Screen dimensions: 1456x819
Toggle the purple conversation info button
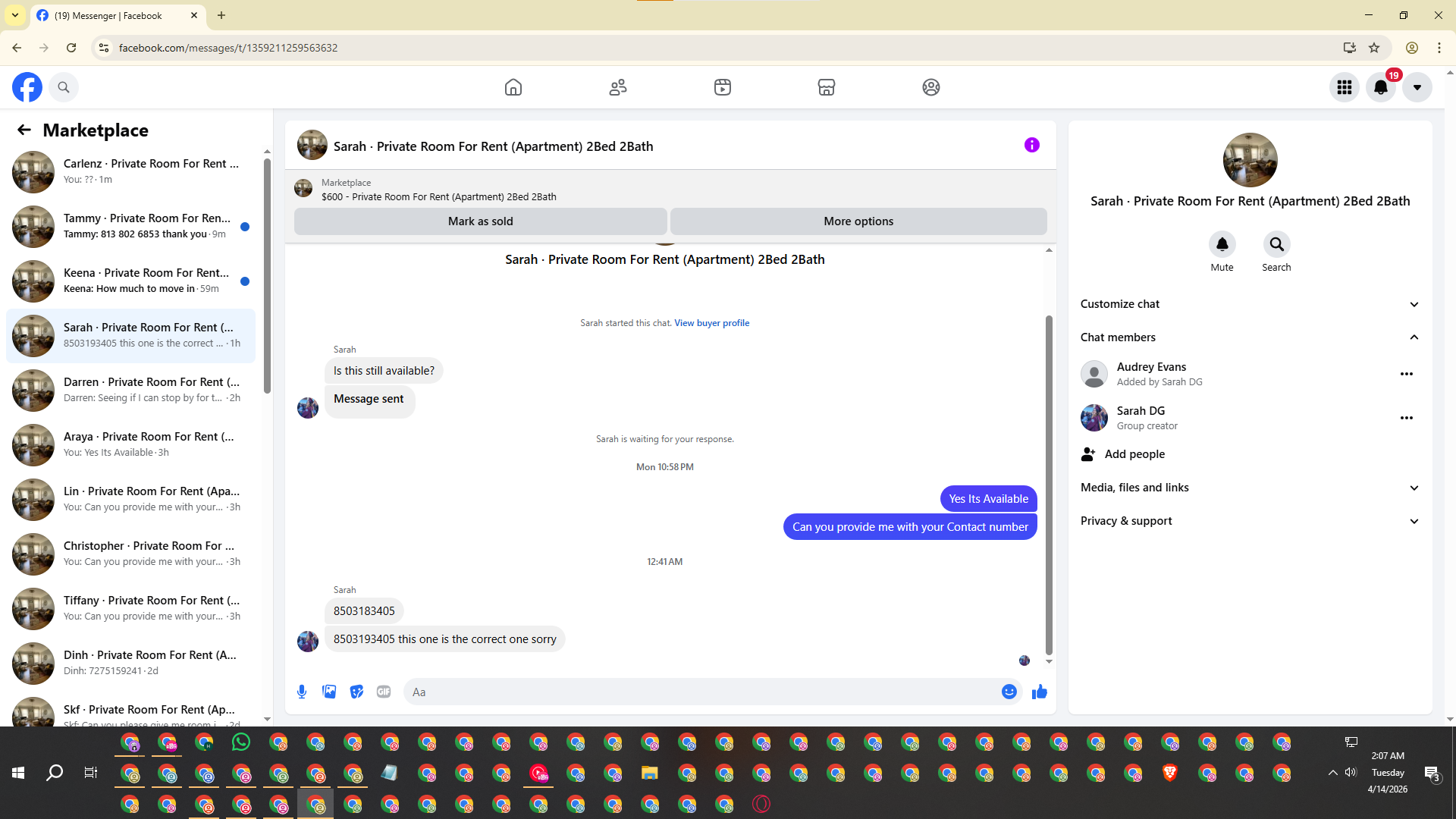(x=1031, y=145)
